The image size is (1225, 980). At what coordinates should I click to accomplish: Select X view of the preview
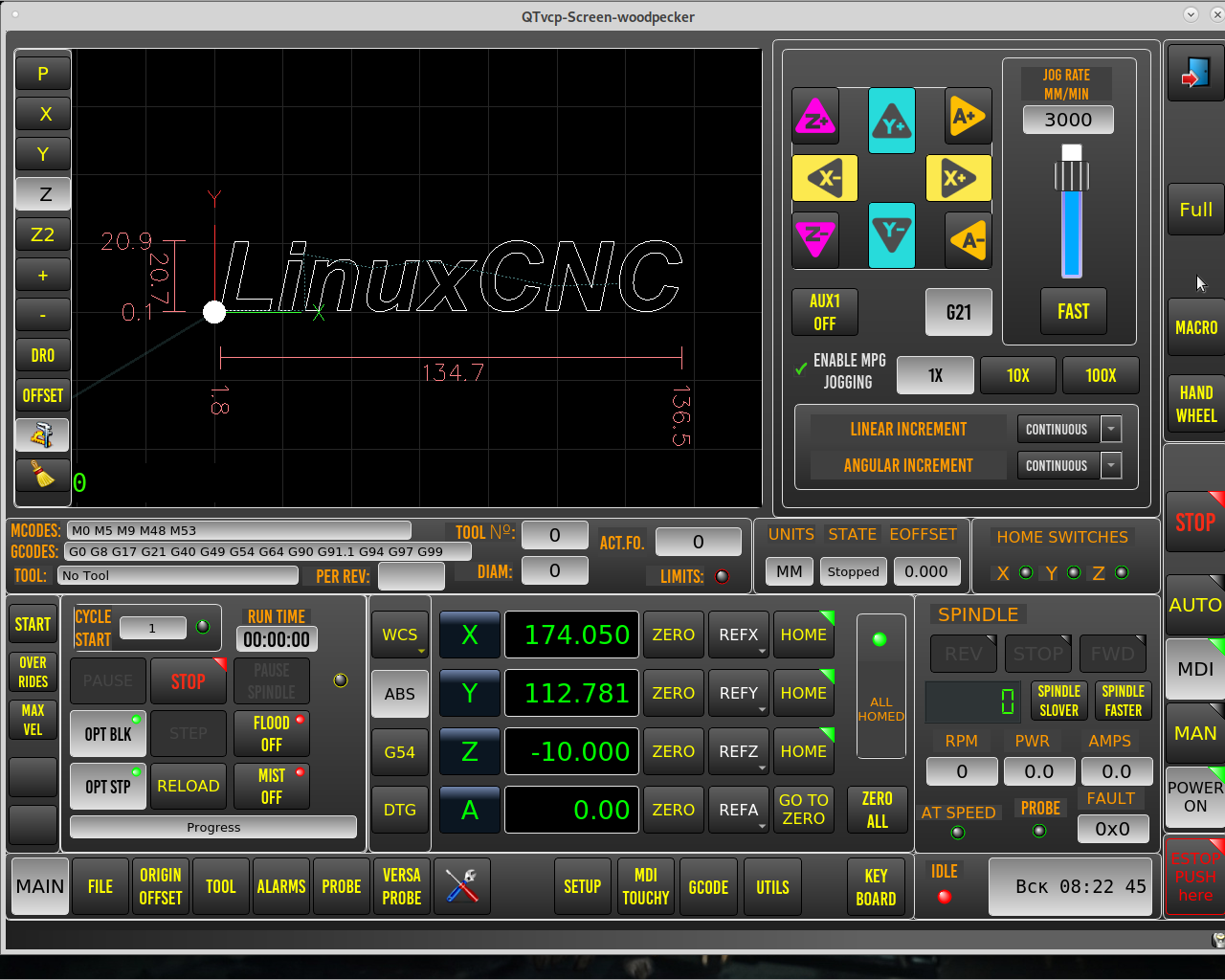(x=43, y=114)
